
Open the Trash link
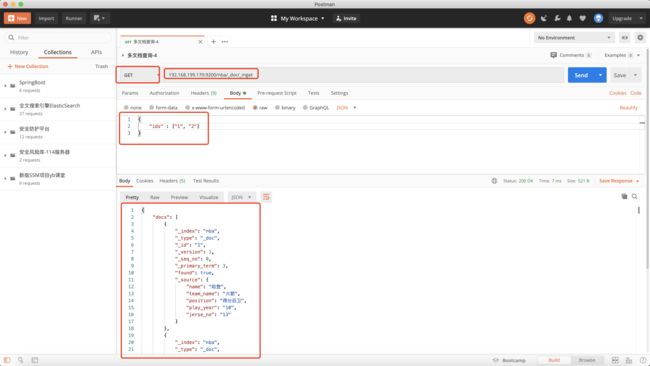point(102,66)
